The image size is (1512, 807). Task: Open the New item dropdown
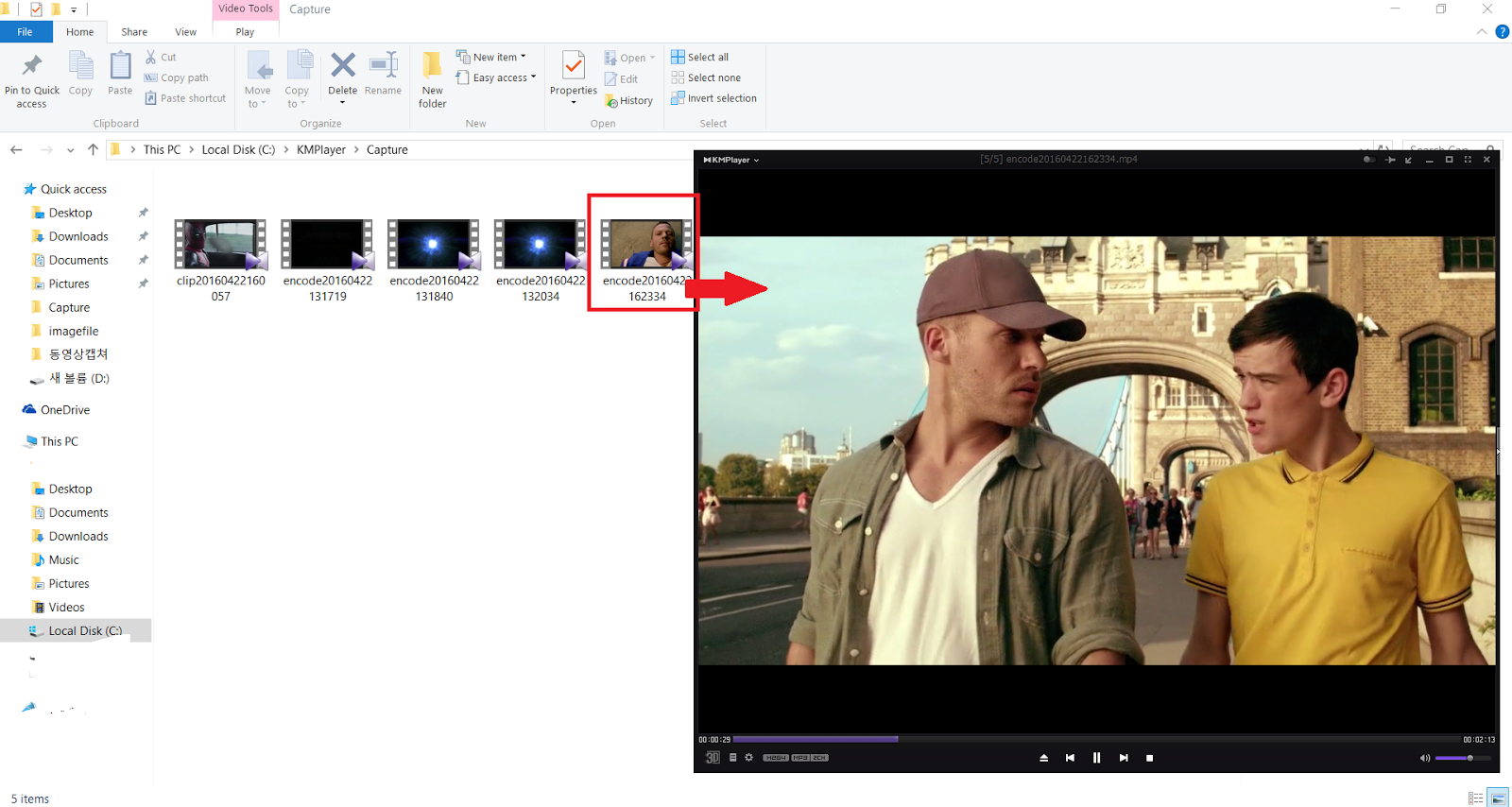pyautogui.click(x=491, y=57)
